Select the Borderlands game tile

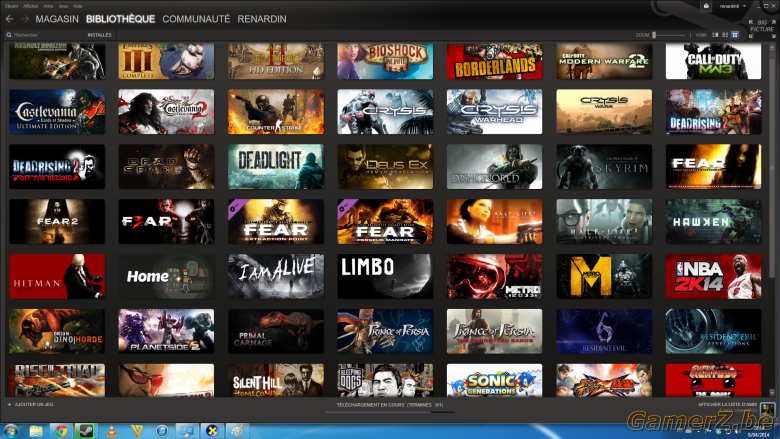494,61
